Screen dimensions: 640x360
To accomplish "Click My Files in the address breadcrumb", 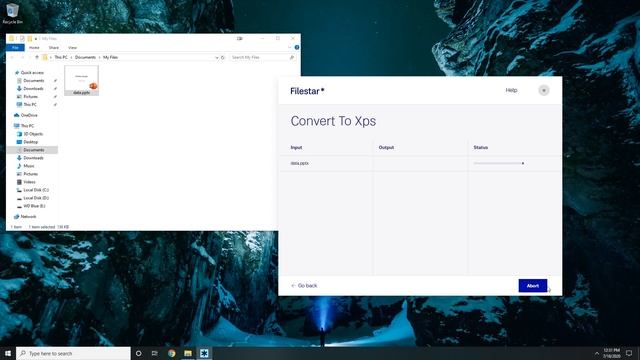I will pyautogui.click(x=110, y=58).
